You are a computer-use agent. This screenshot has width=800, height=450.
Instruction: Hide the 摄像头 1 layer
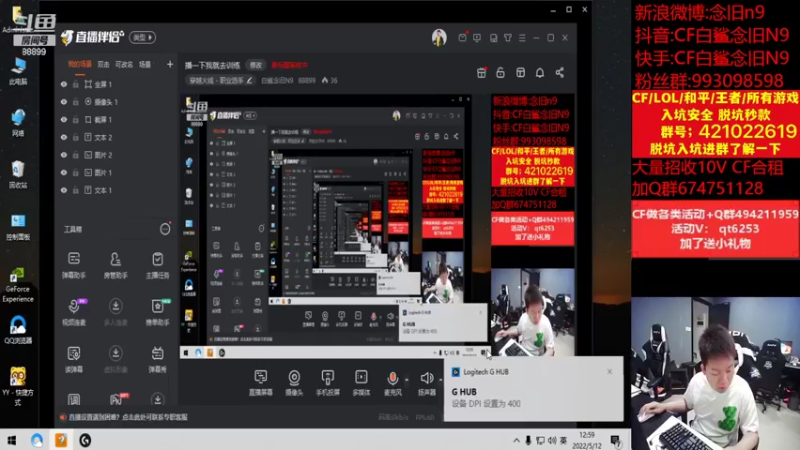click(64, 102)
